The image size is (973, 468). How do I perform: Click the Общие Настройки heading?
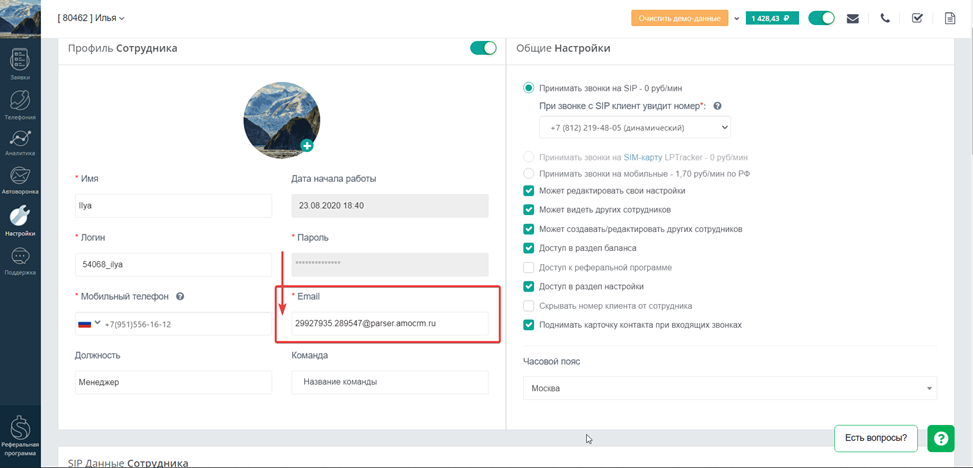563,48
